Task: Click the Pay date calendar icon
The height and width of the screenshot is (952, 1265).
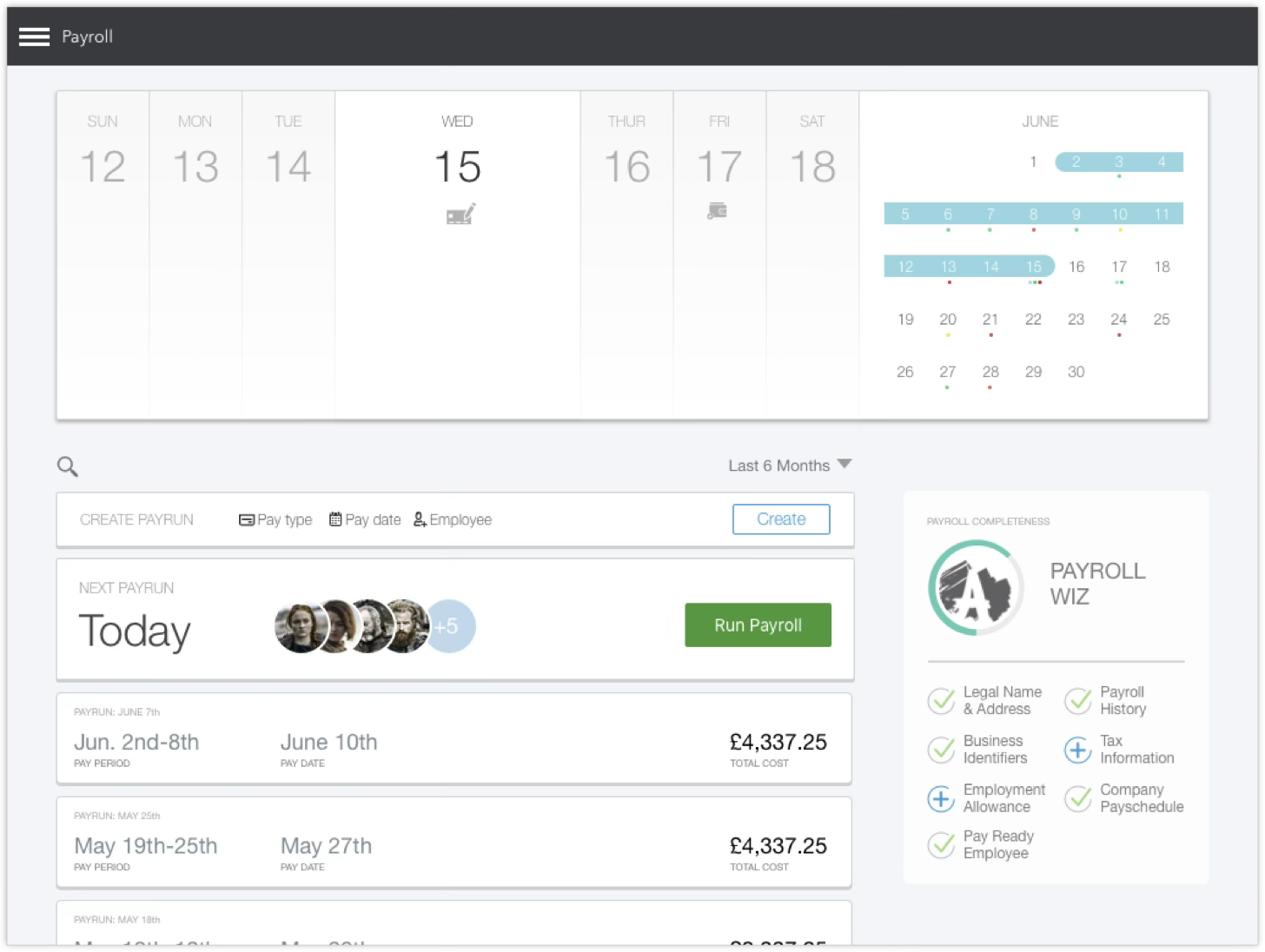Action: [335, 519]
